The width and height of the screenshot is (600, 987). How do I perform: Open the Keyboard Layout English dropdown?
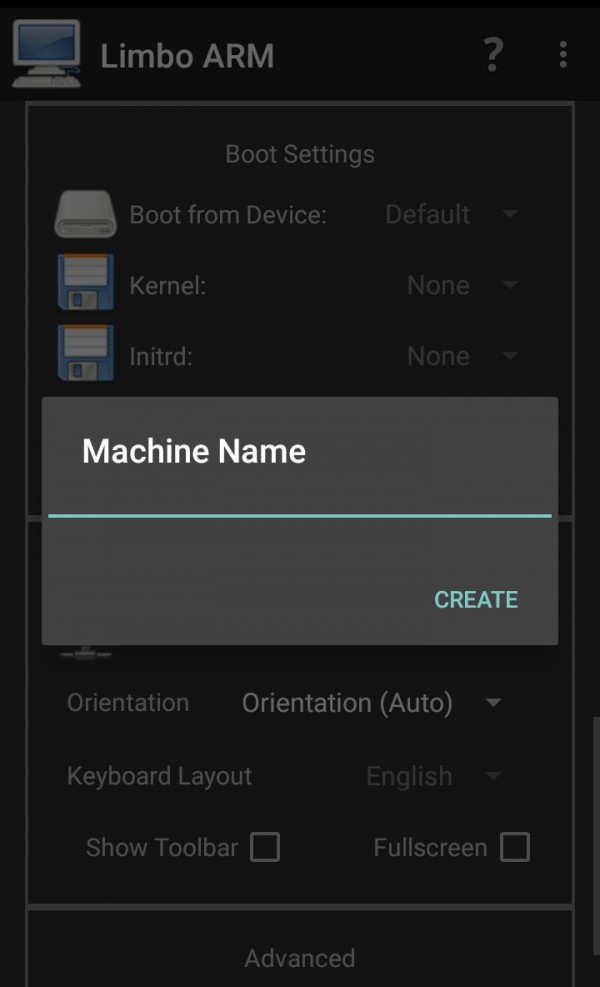click(x=433, y=776)
